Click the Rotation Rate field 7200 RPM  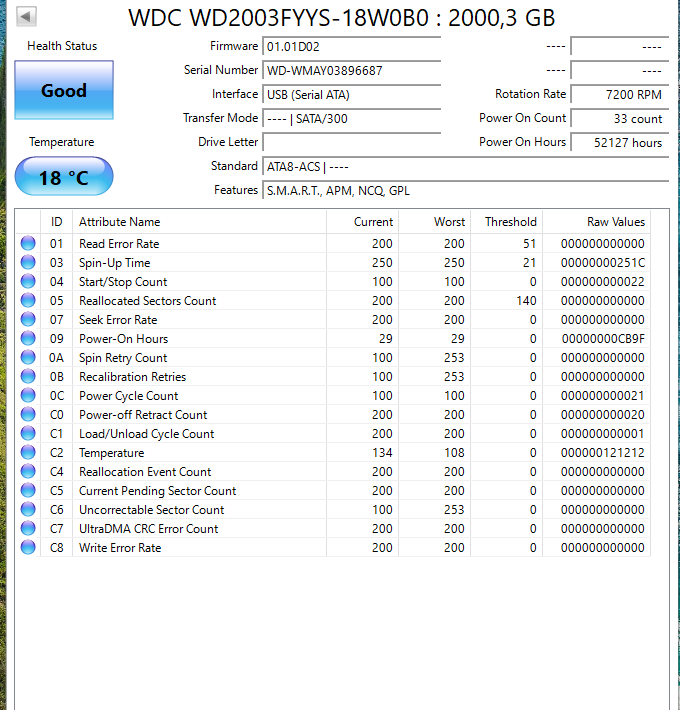(620, 95)
